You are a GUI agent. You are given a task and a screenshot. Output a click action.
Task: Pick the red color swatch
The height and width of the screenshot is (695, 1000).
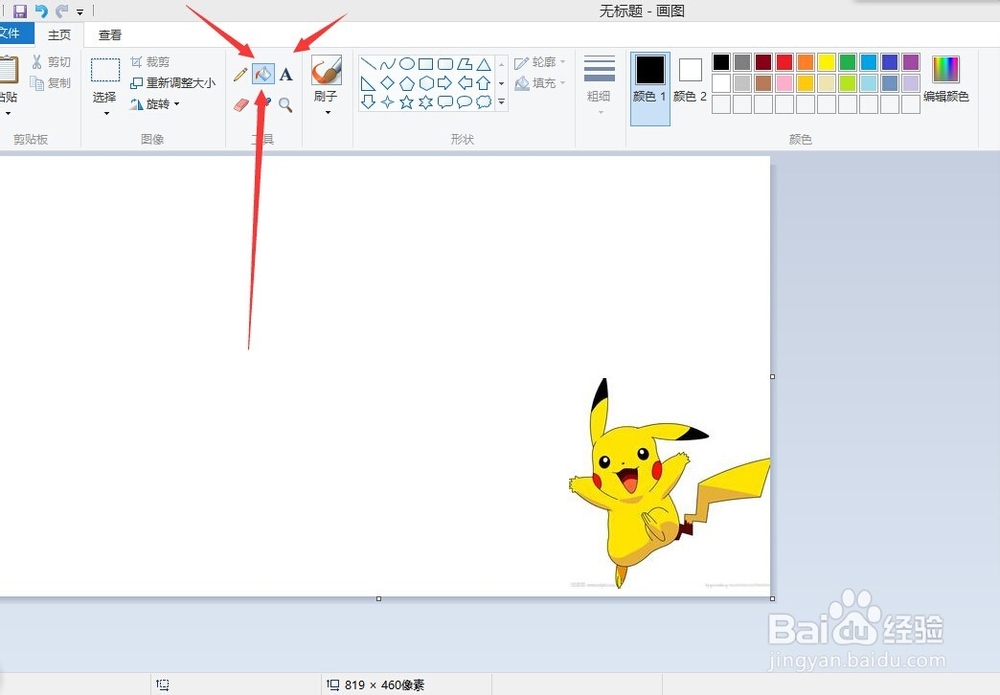point(784,62)
